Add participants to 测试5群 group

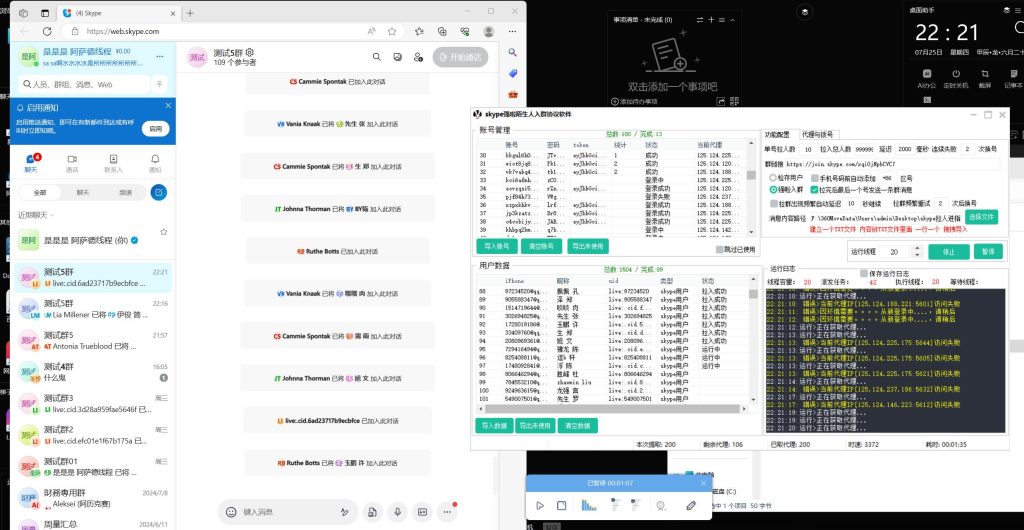pyautogui.click(x=419, y=57)
